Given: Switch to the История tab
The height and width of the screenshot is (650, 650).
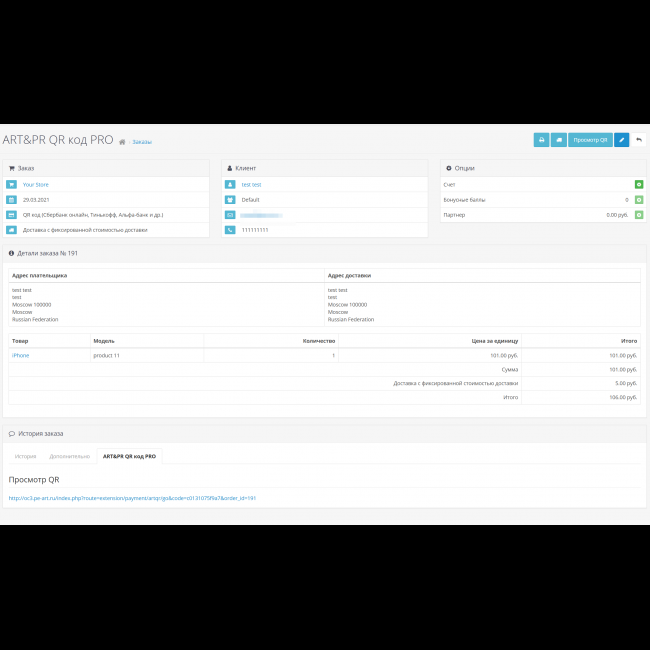Looking at the screenshot, I should 26,456.
